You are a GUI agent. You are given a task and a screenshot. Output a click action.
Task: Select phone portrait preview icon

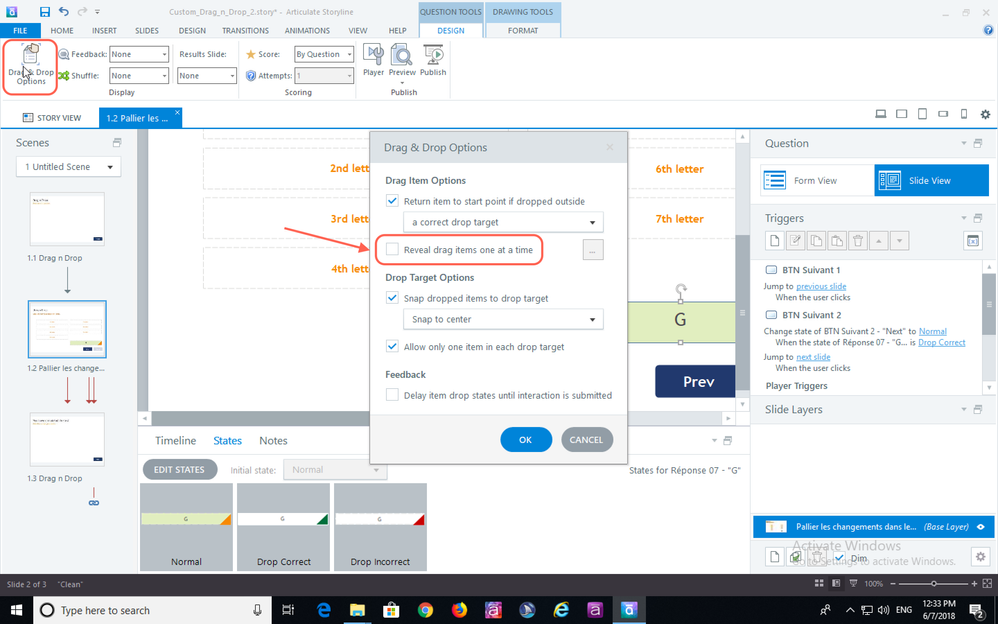coord(964,114)
